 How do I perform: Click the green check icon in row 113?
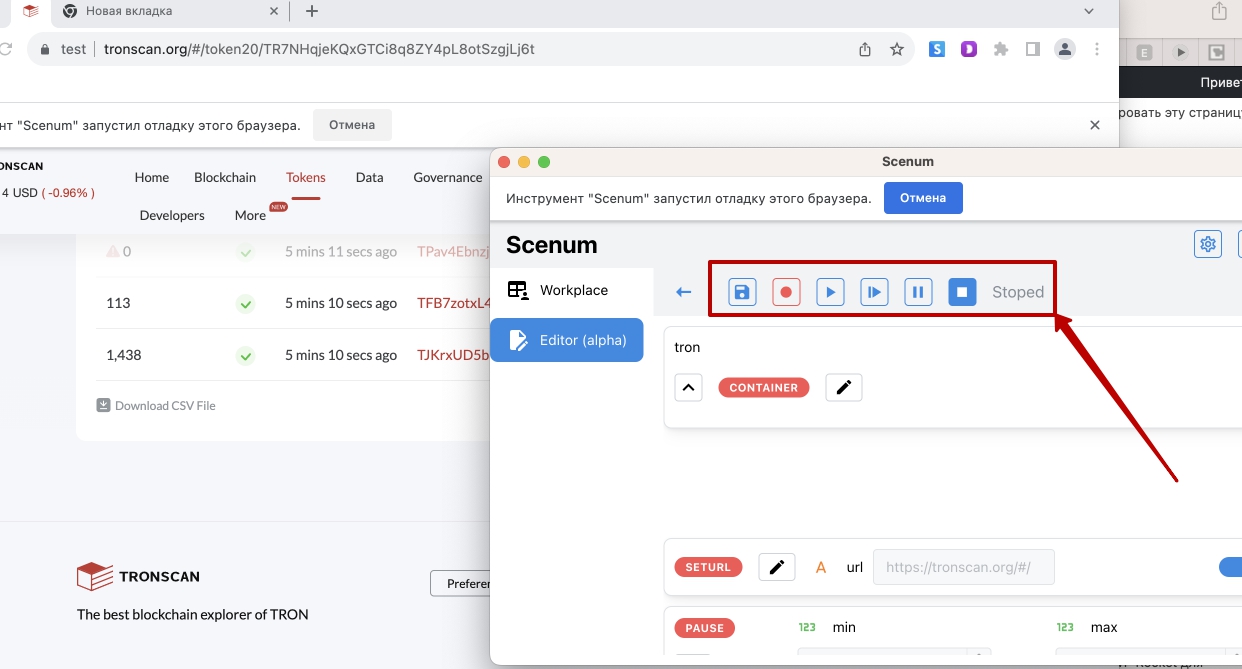(x=245, y=303)
